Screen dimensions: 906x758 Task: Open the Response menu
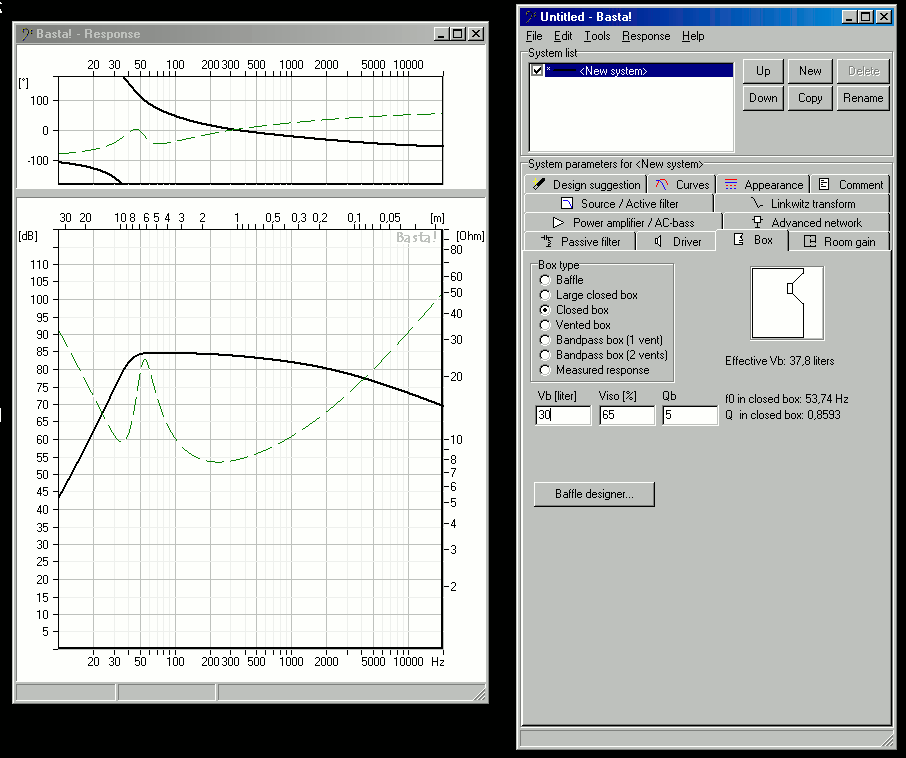coord(646,36)
